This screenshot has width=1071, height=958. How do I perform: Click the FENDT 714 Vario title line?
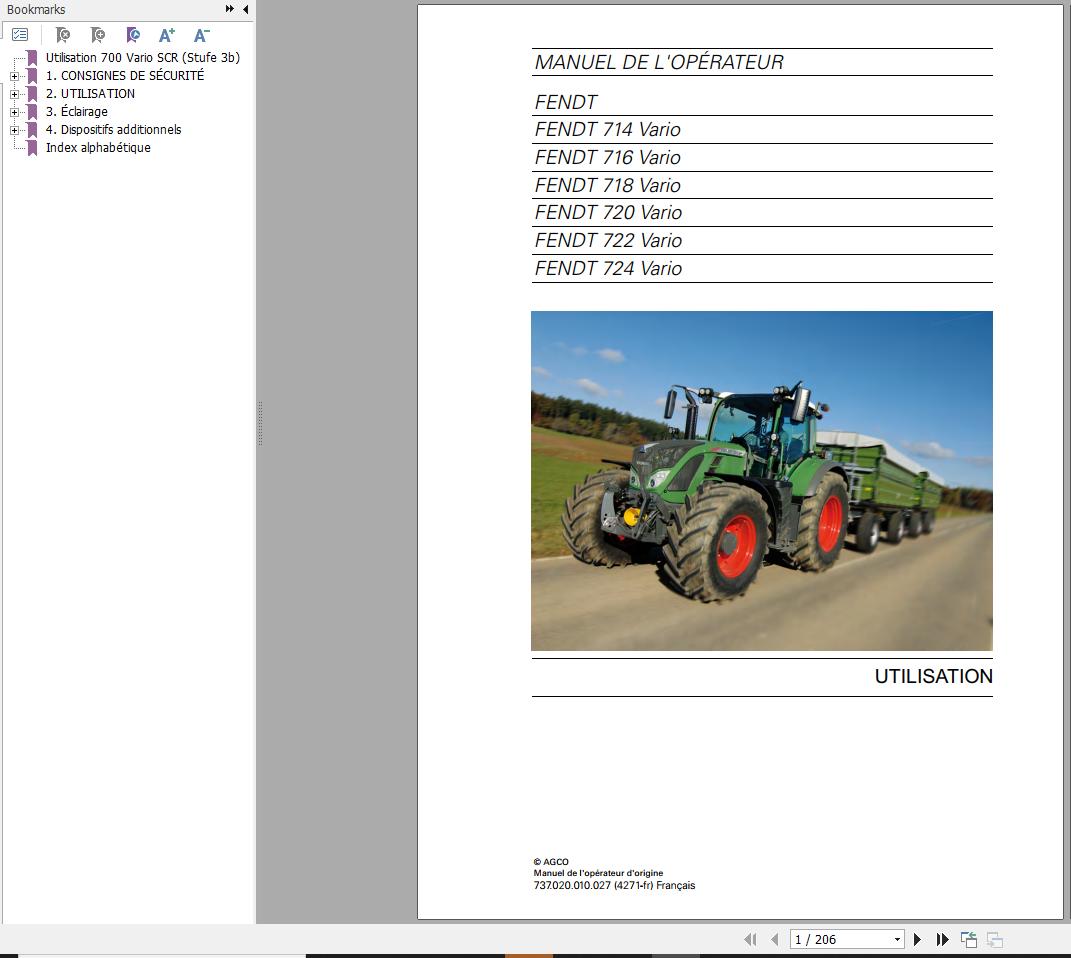click(607, 130)
